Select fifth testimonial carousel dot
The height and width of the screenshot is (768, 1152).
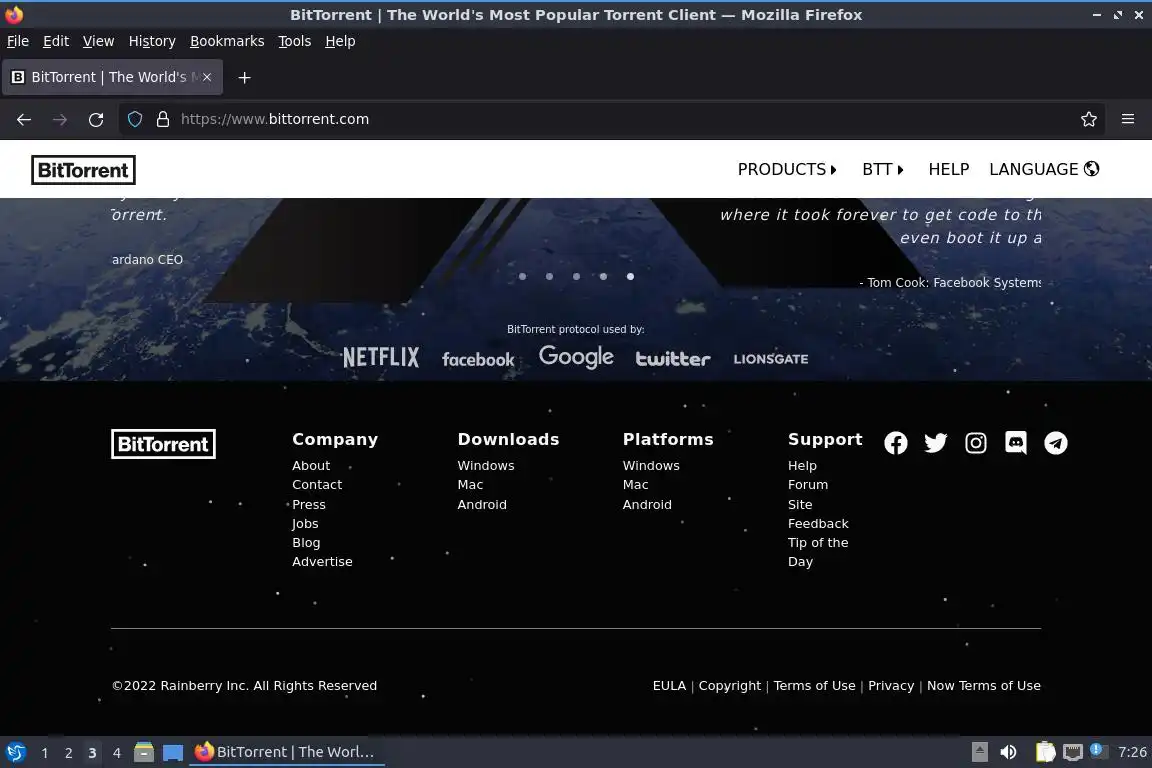(630, 276)
